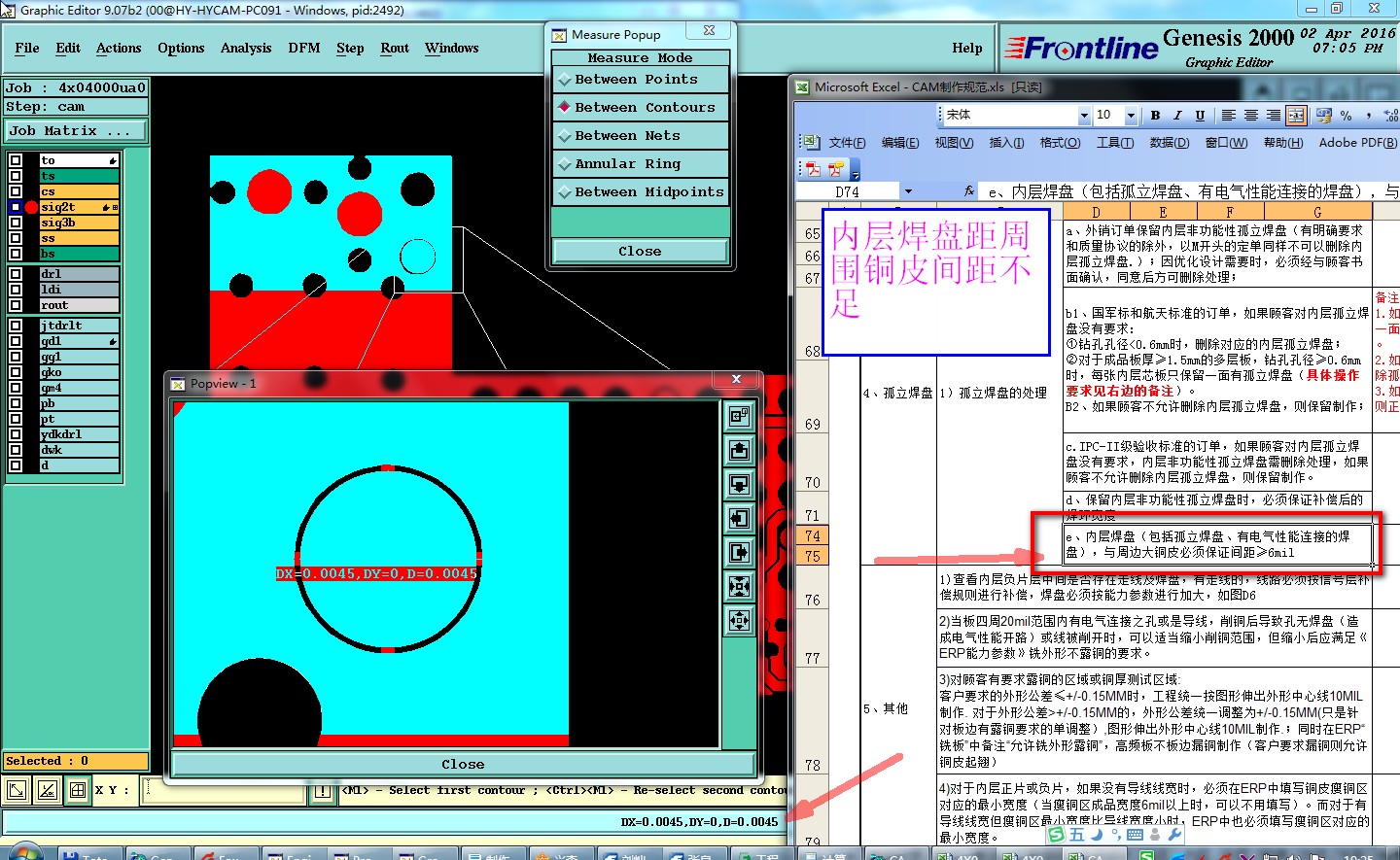Select layer ydkdrl in layer list
Viewport: 1400px width, 860px height.
78,434
